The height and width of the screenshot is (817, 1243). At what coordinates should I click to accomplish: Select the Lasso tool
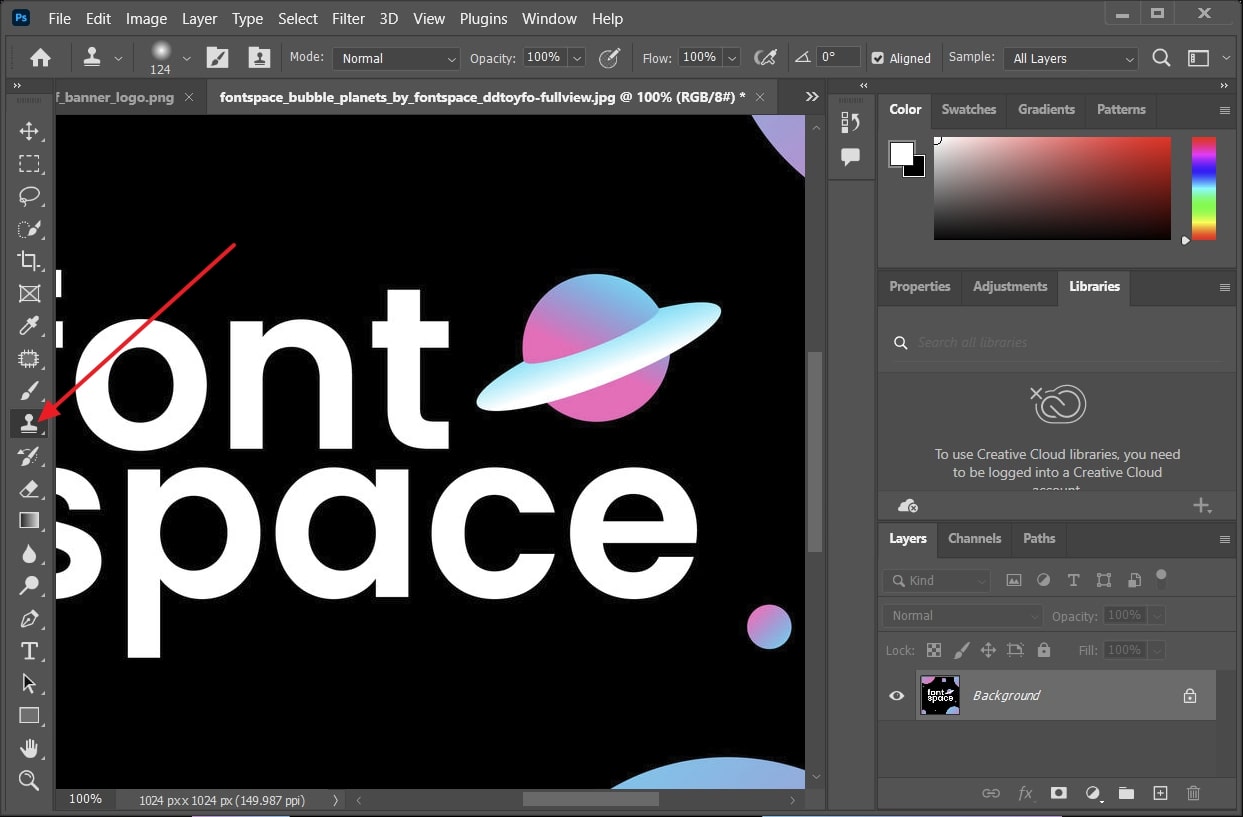pyautogui.click(x=29, y=196)
